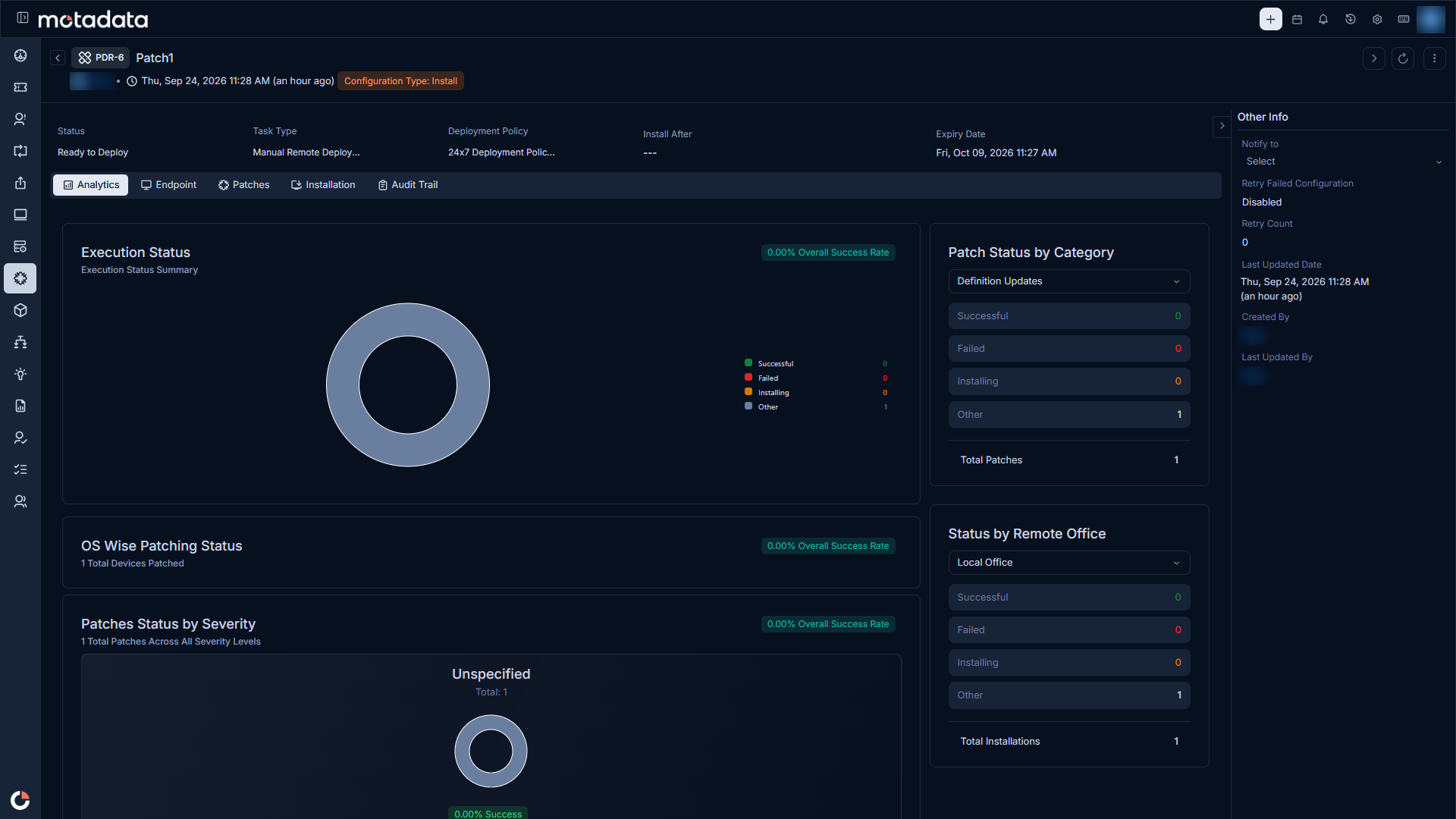Image resolution: width=1456 pixels, height=819 pixels.
Task: Click the Execution Status donut chart
Action: coord(408,384)
